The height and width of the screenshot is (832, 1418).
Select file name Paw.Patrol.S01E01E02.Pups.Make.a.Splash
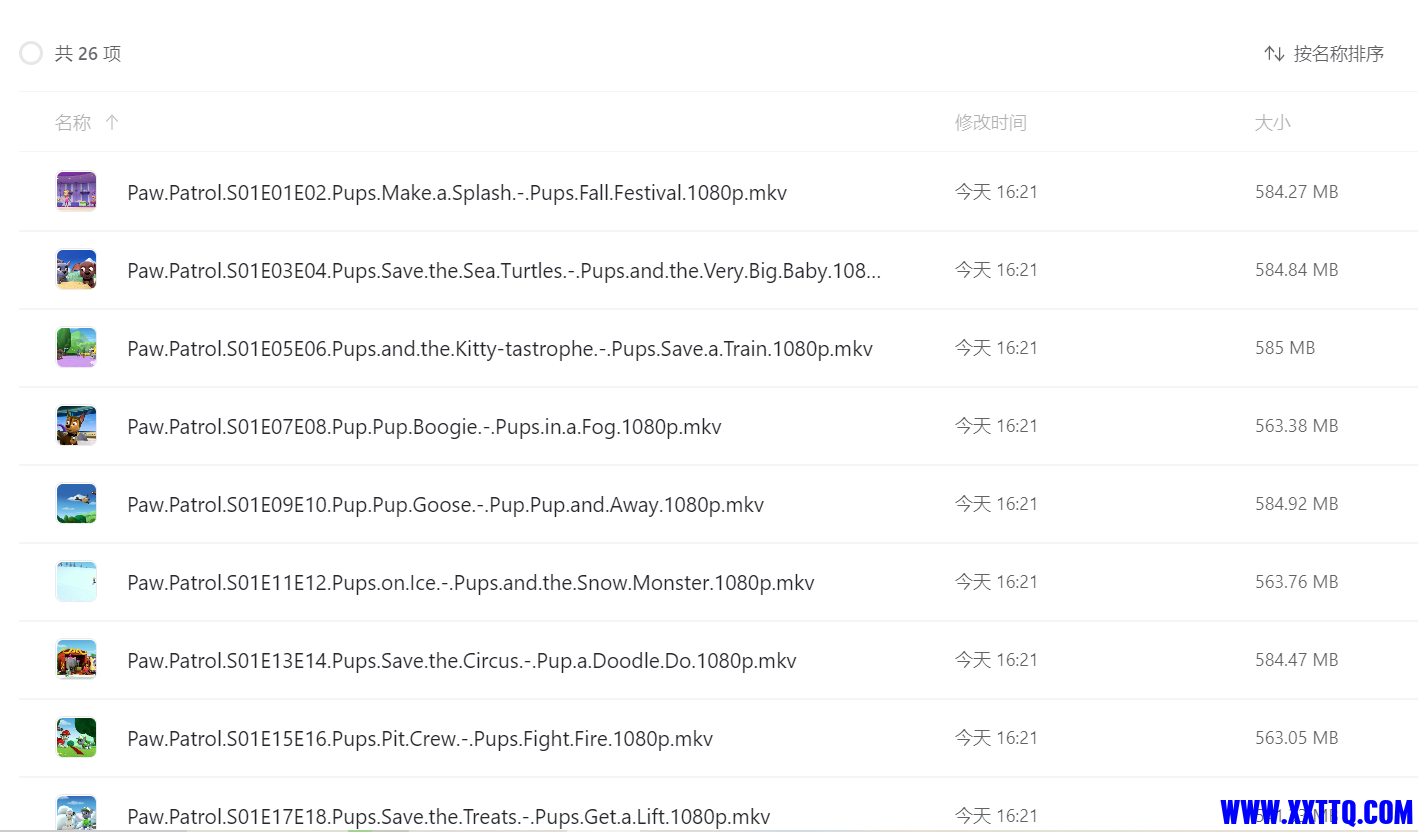click(x=457, y=192)
